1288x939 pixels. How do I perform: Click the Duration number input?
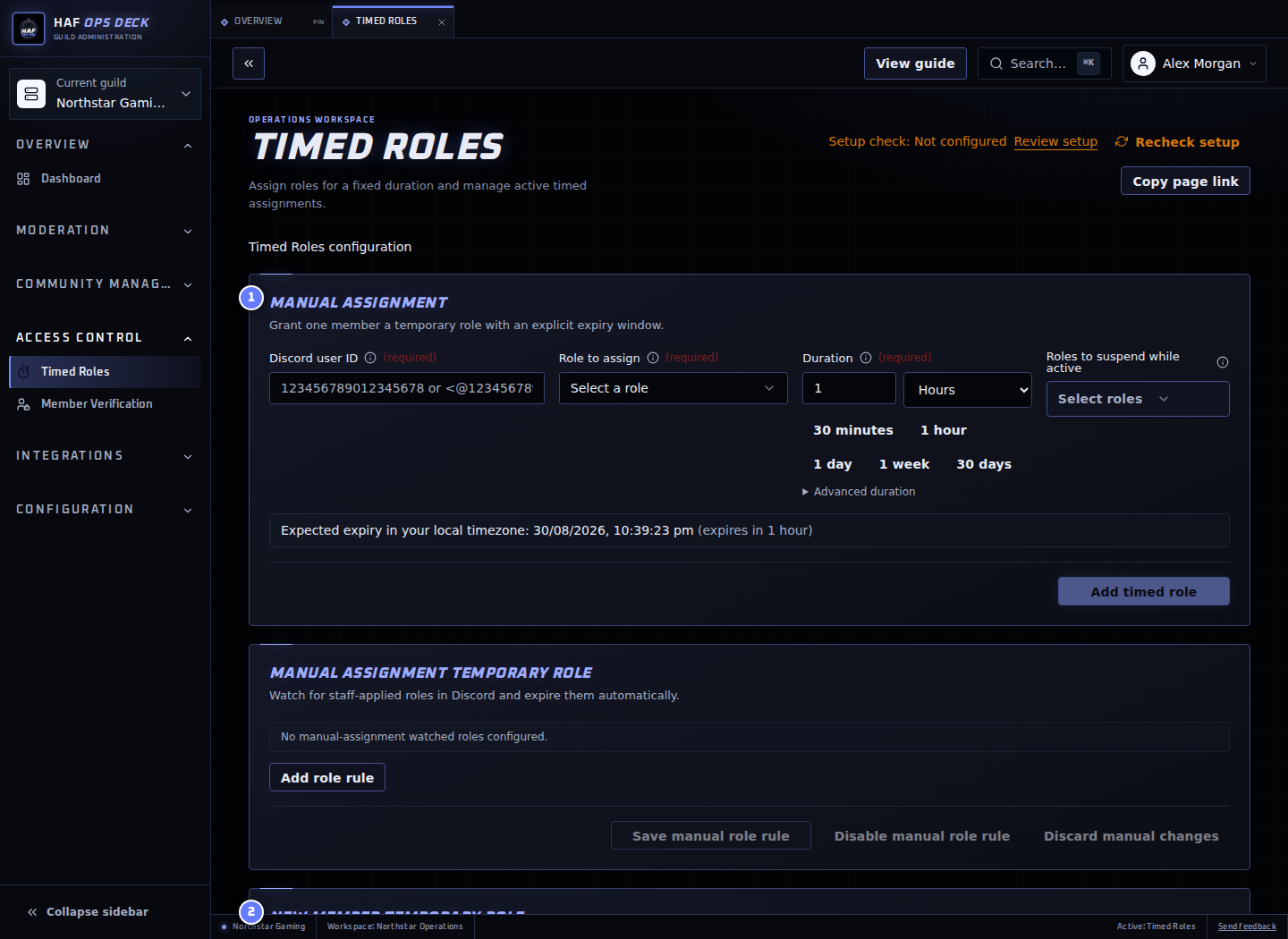(x=849, y=388)
